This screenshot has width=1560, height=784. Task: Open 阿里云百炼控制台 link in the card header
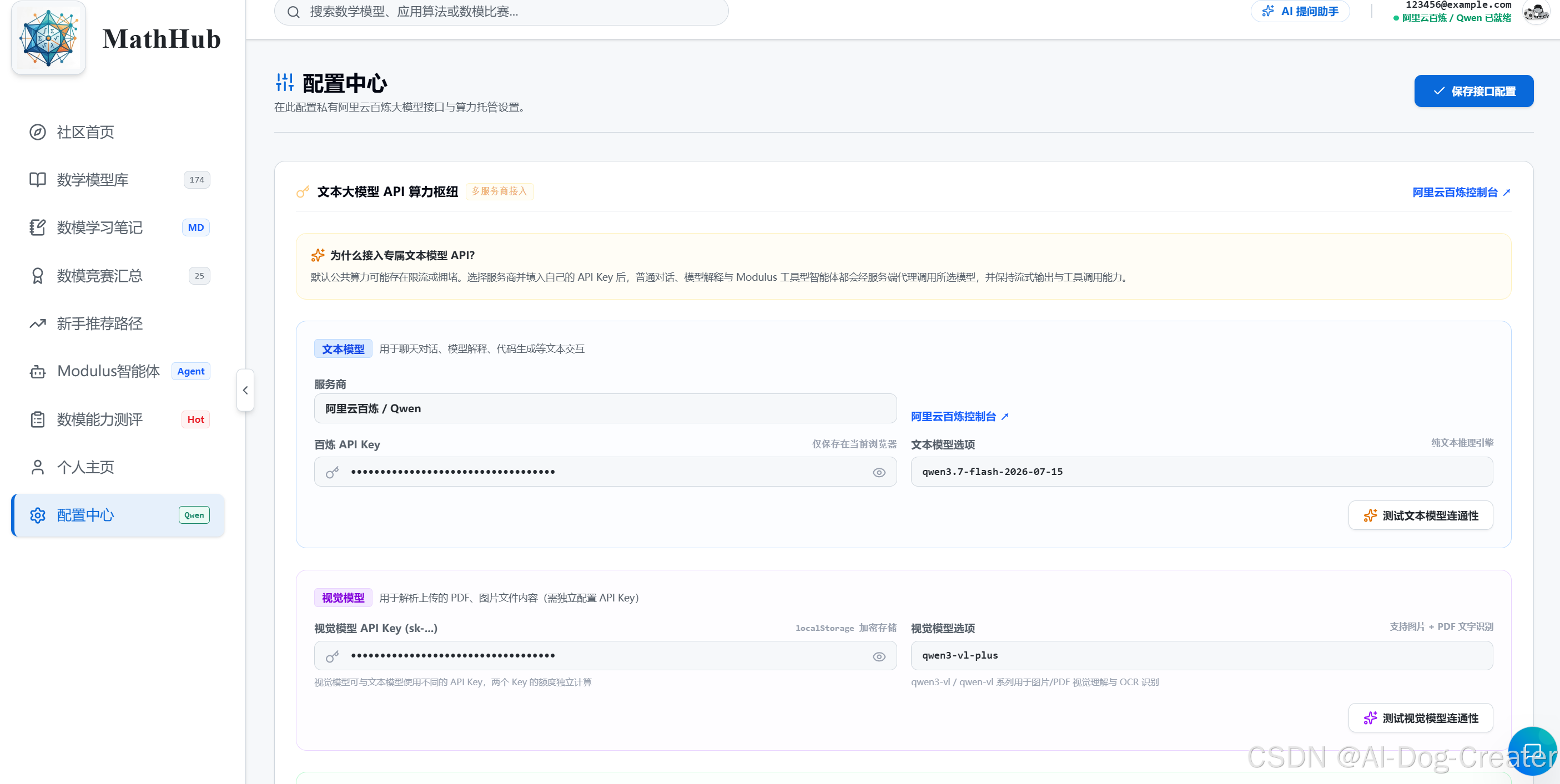[1462, 193]
